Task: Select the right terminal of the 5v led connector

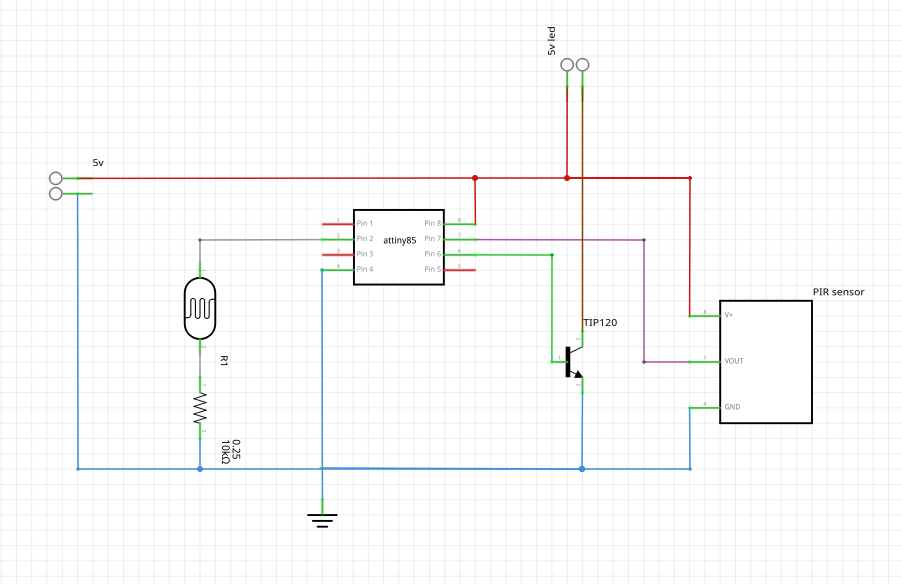Action: pyautogui.click(x=582, y=65)
